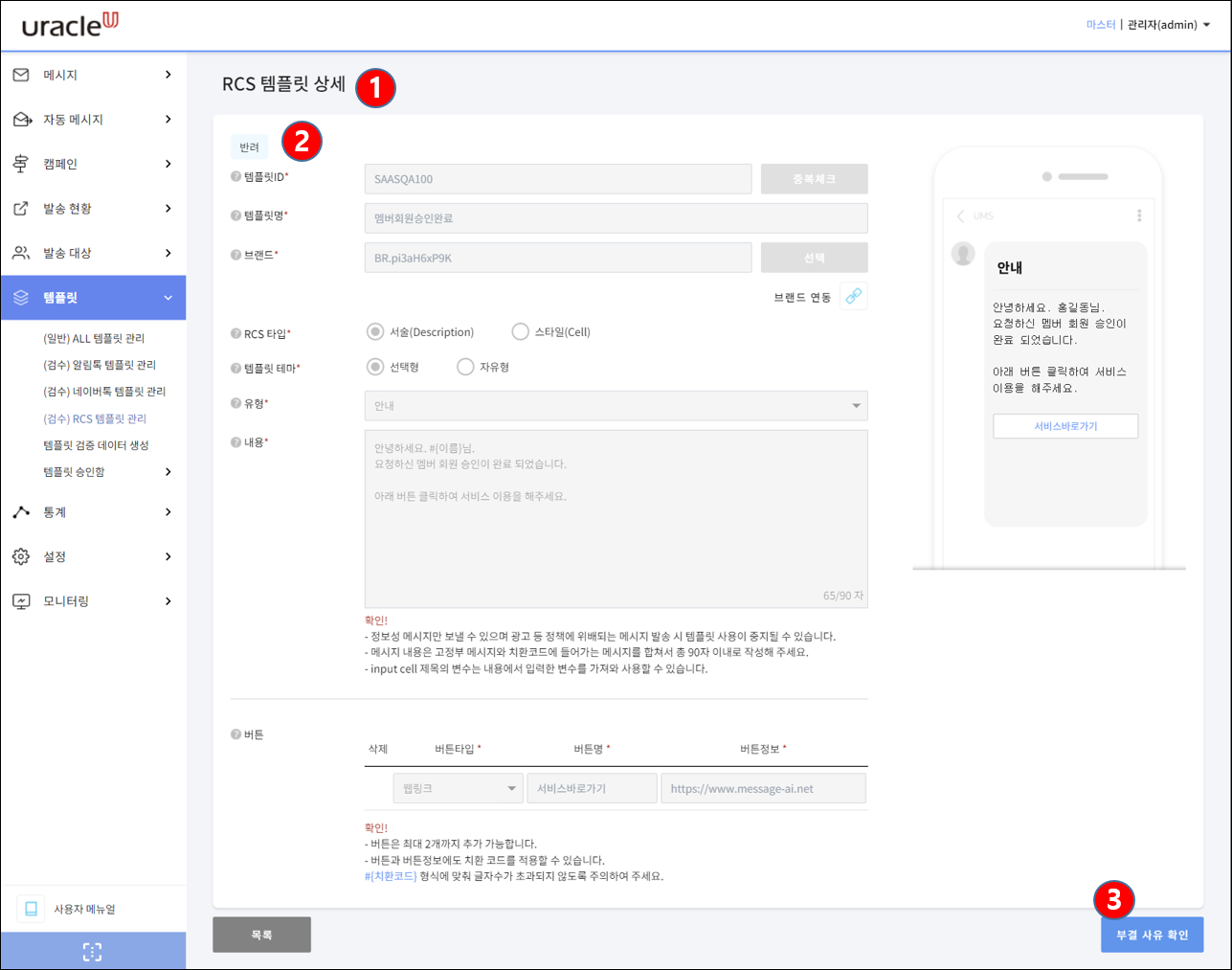This screenshot has width=1232, height=970.
Task: Select 자유형 template theme radio
Action: (465, 367)
